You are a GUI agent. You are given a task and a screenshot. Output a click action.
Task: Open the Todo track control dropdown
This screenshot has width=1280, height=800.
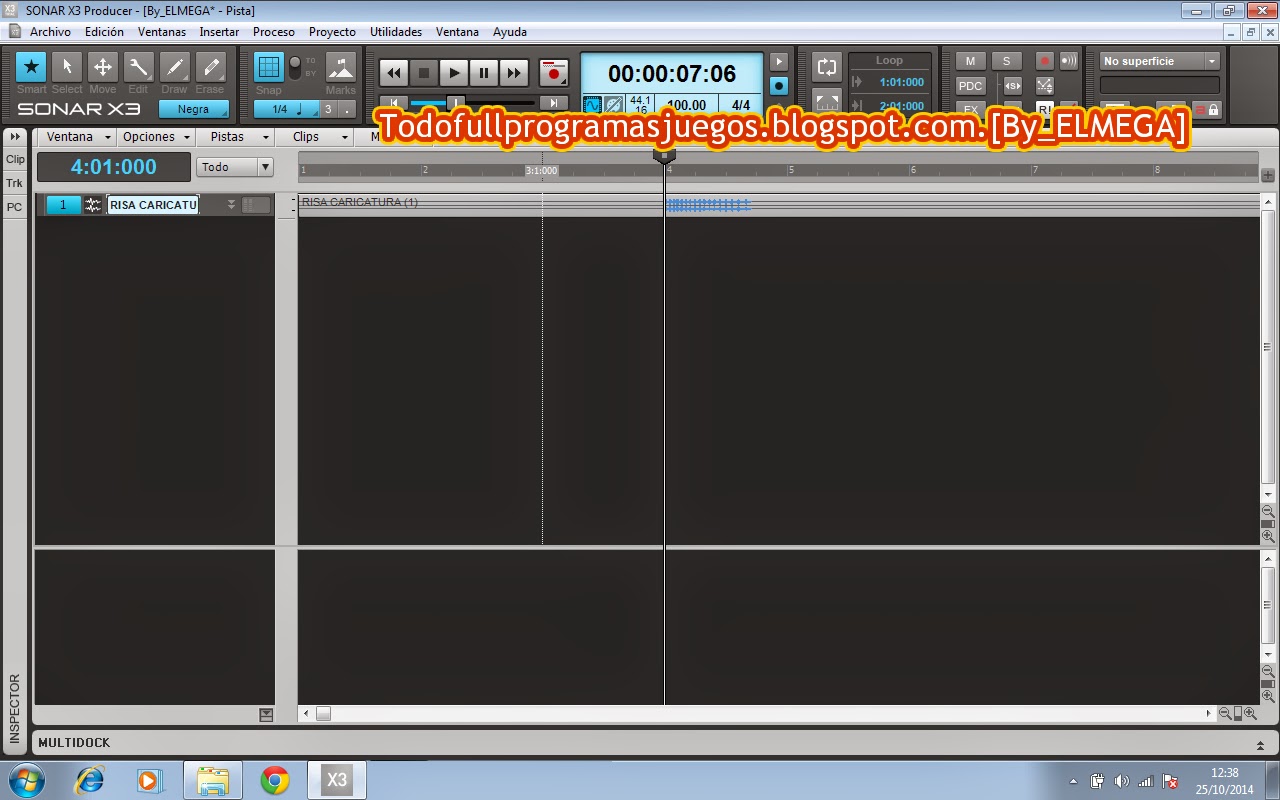tap(235, 167)
